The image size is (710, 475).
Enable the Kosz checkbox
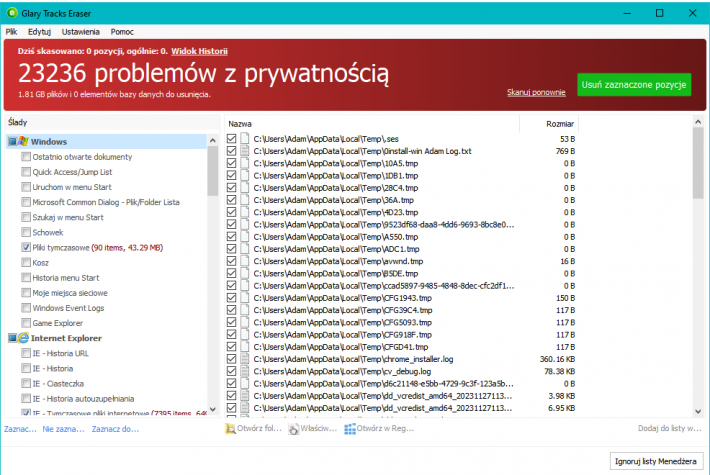pyautogui.click(x=26, y=262)
